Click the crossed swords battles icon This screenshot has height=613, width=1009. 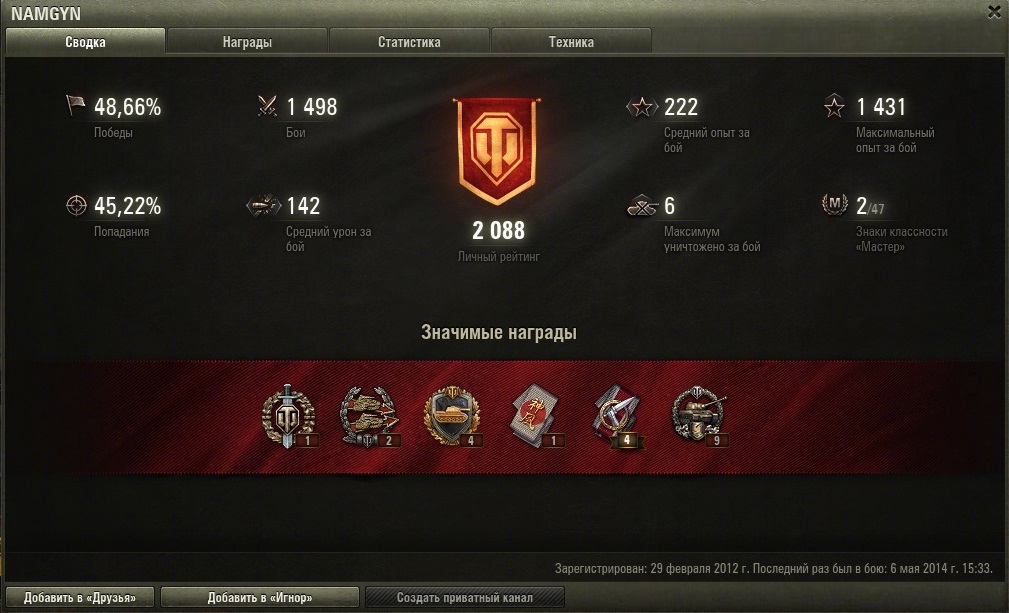[x=267, y=105]
